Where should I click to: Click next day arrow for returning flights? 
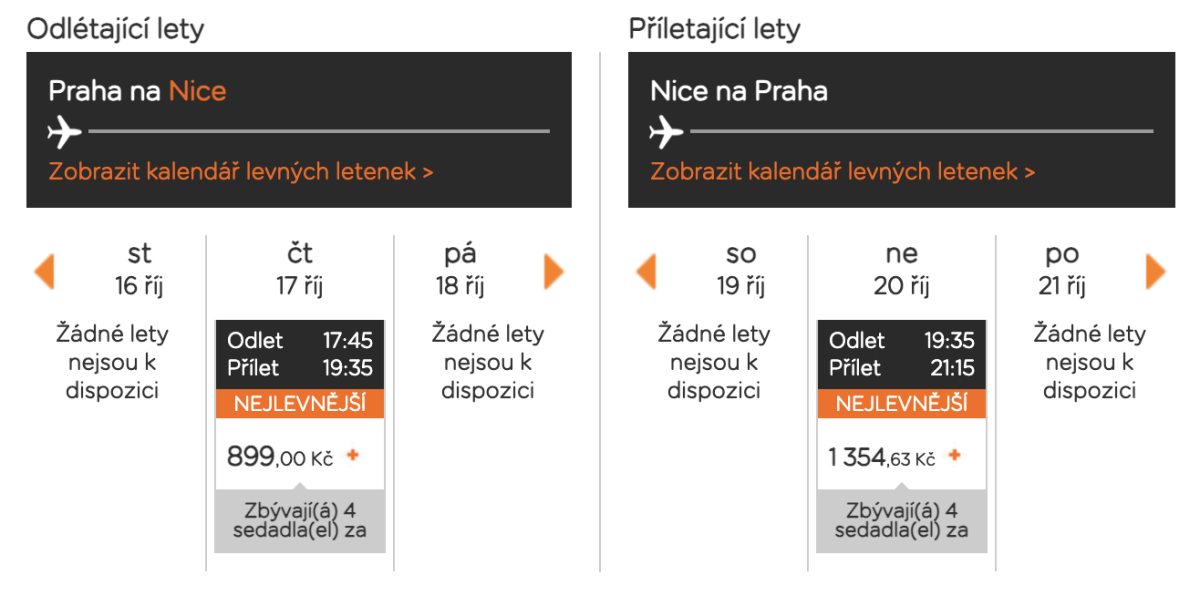pos(1156,272)
